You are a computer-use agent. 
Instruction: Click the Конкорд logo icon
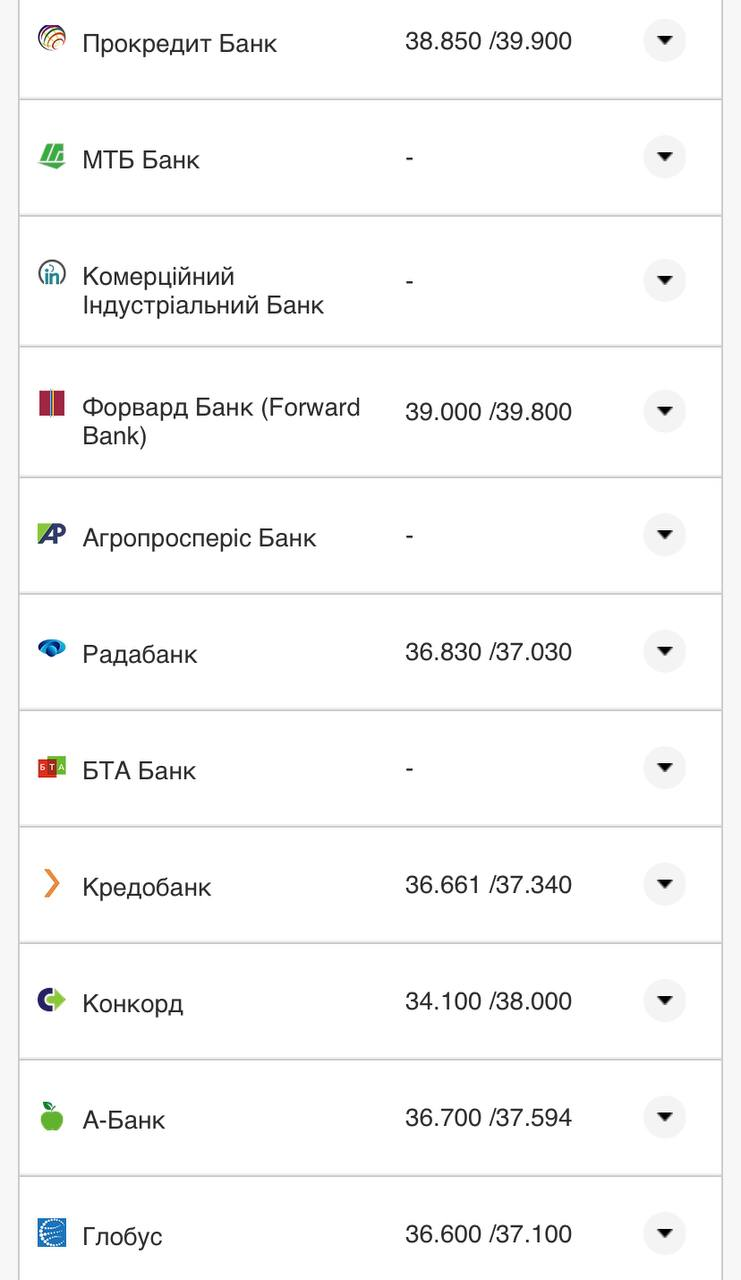click(x=52, y=999)
